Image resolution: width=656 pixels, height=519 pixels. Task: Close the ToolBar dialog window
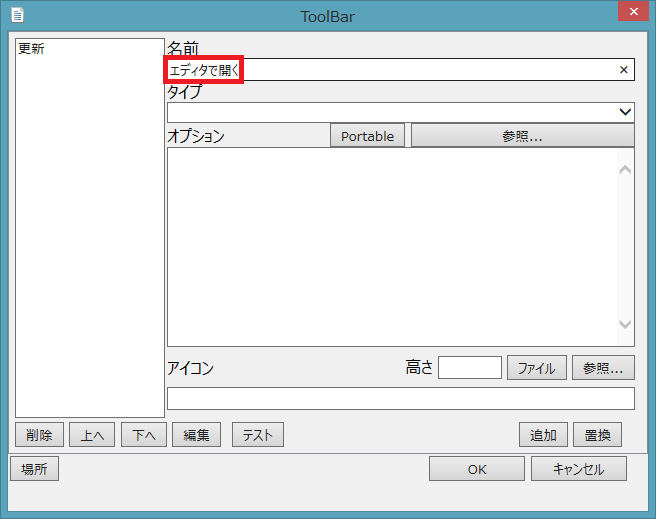[x=628, y=13]
